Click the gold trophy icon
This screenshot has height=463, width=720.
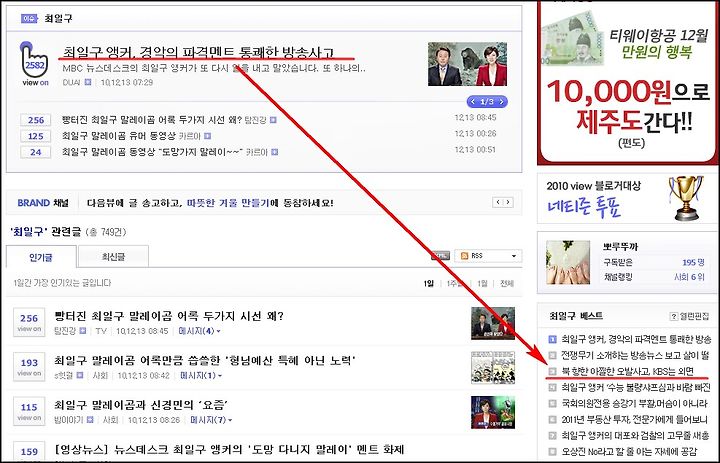pos(686,198)
